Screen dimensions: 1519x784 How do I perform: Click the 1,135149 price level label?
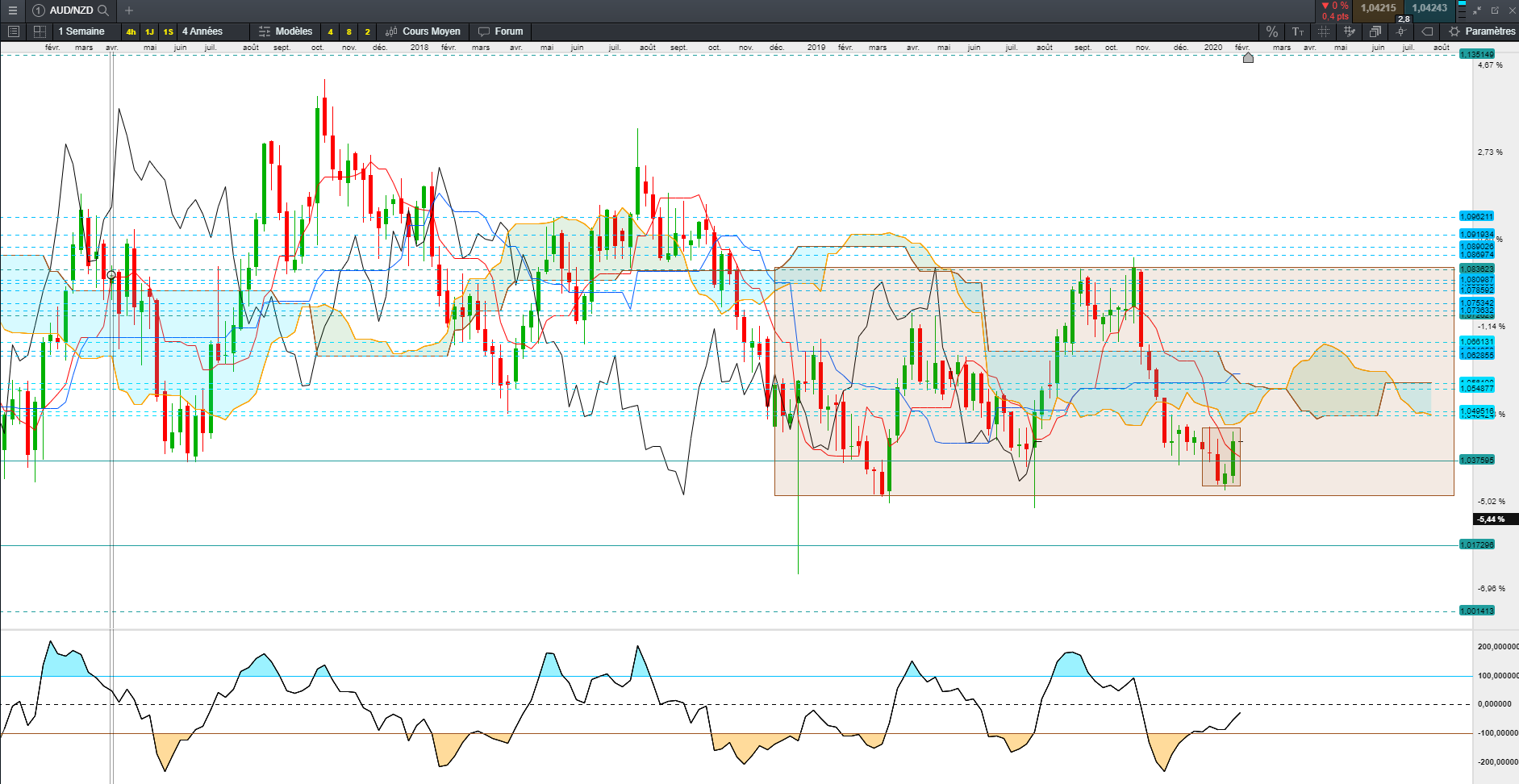1477,55
